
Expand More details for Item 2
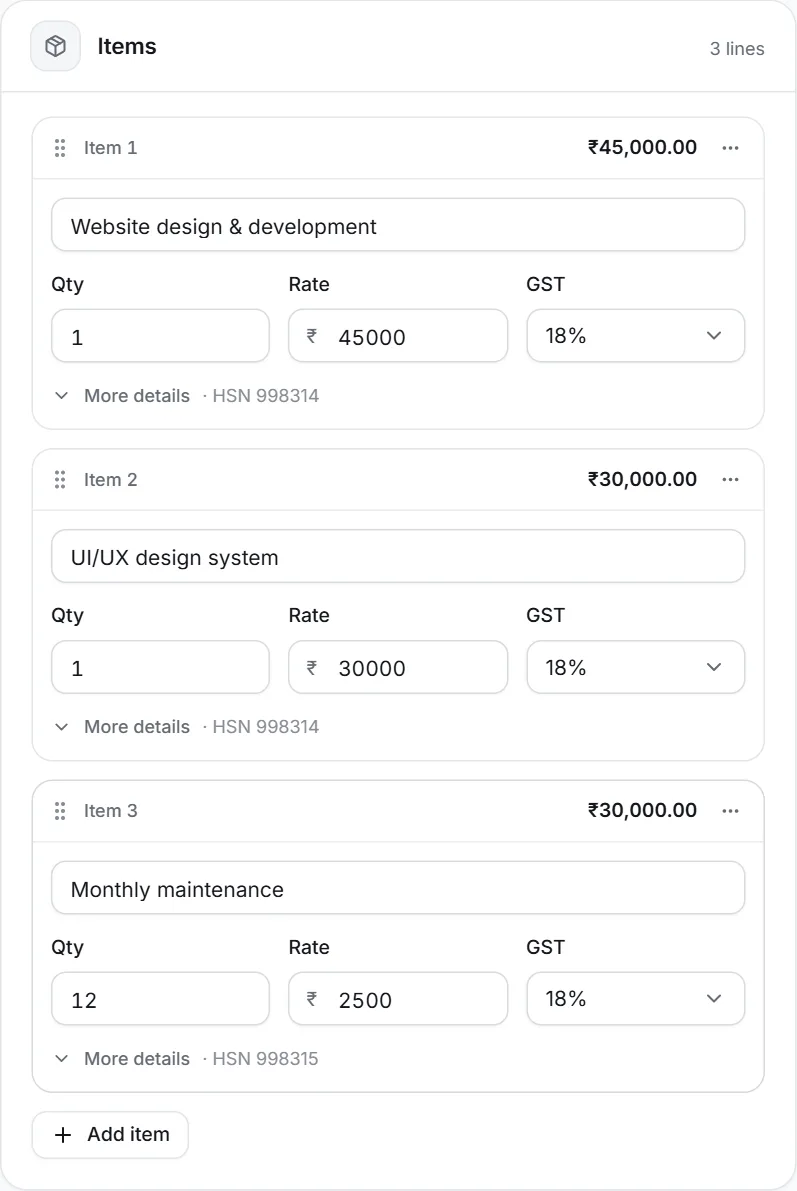pos(122,727)
